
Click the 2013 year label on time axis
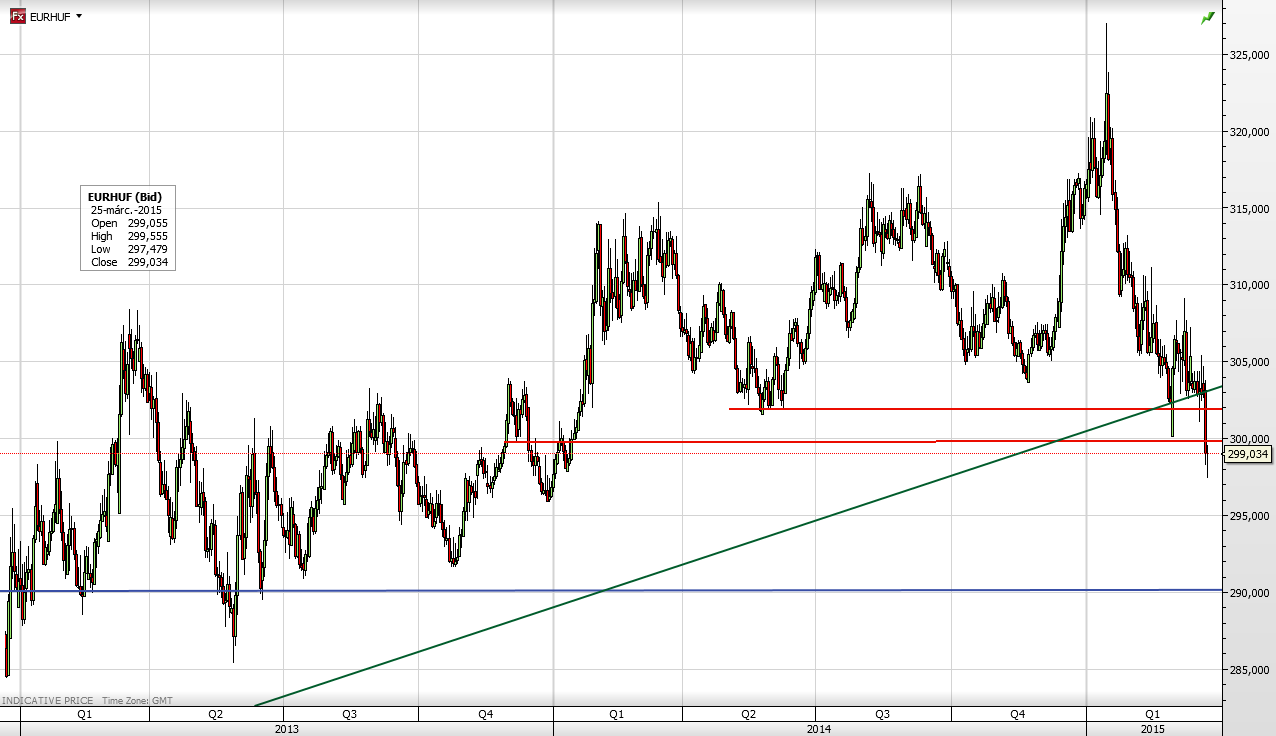click(x=285, y=729)
